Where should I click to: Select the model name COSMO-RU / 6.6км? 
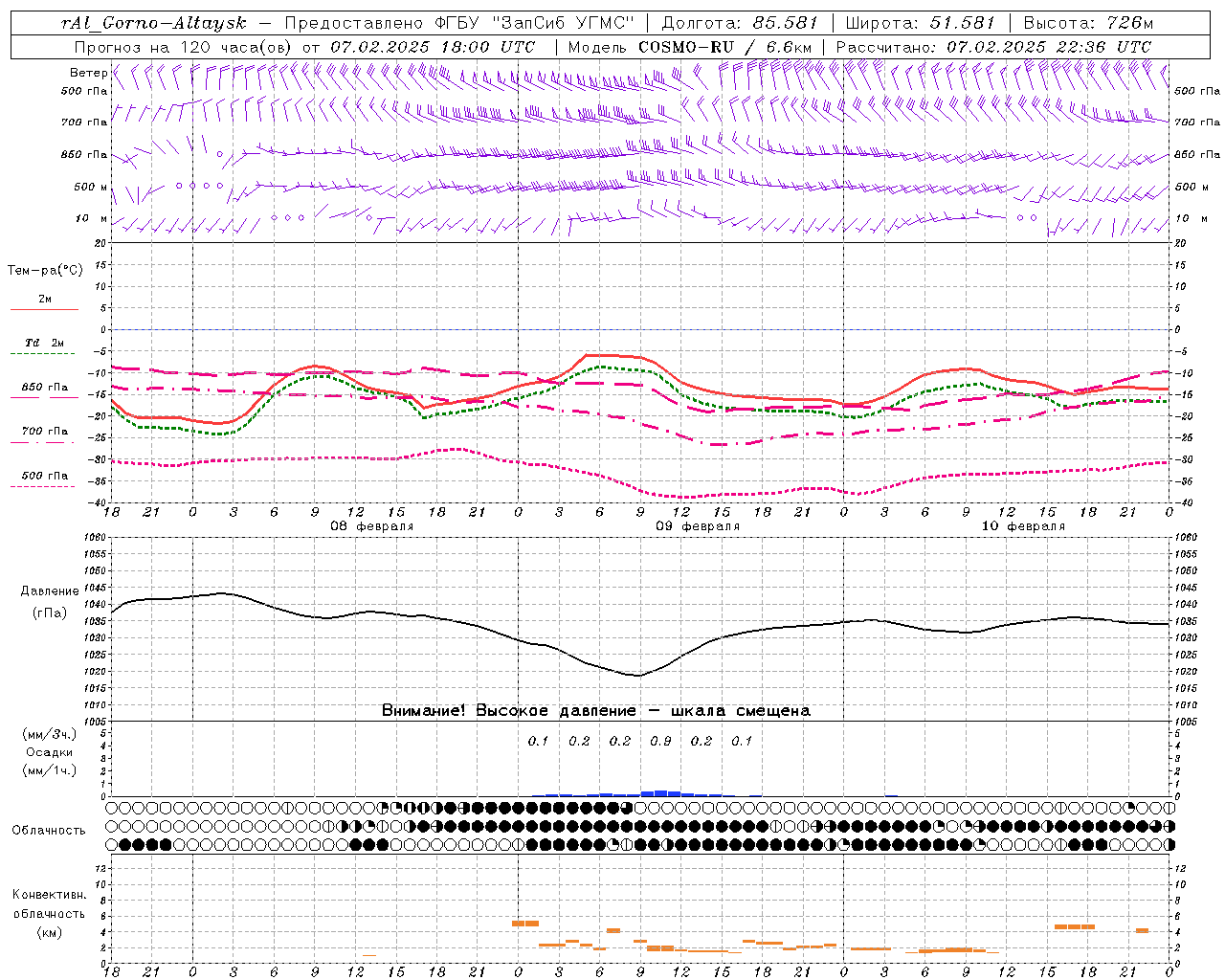click(725, 47)
